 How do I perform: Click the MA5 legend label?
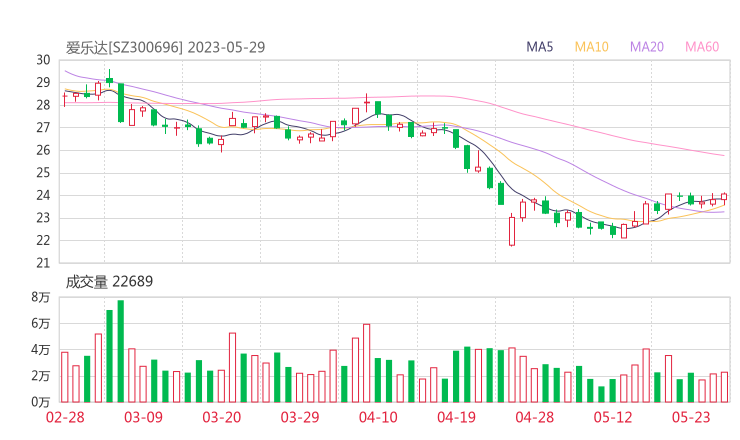pyautogui.click(x=539, y=47)
